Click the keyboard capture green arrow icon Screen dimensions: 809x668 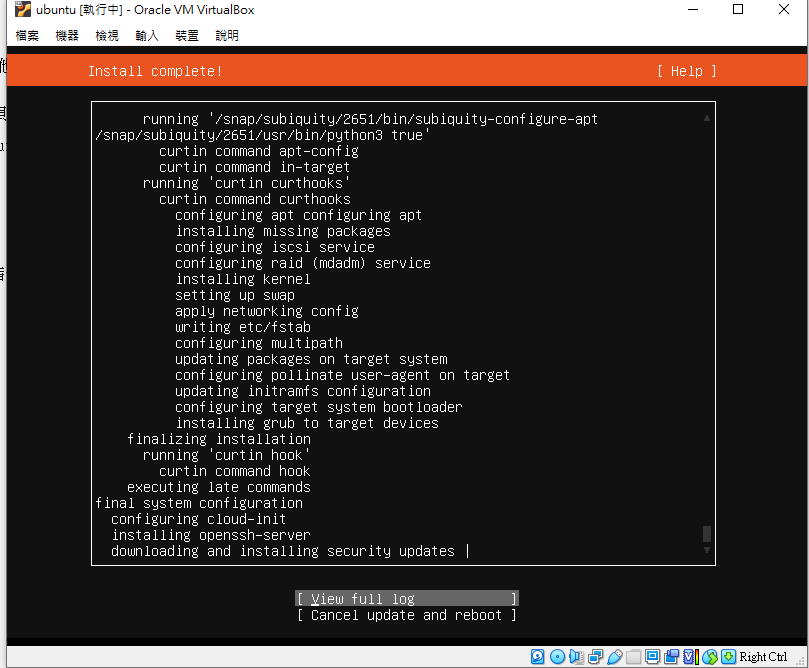[x=729, y=656]
